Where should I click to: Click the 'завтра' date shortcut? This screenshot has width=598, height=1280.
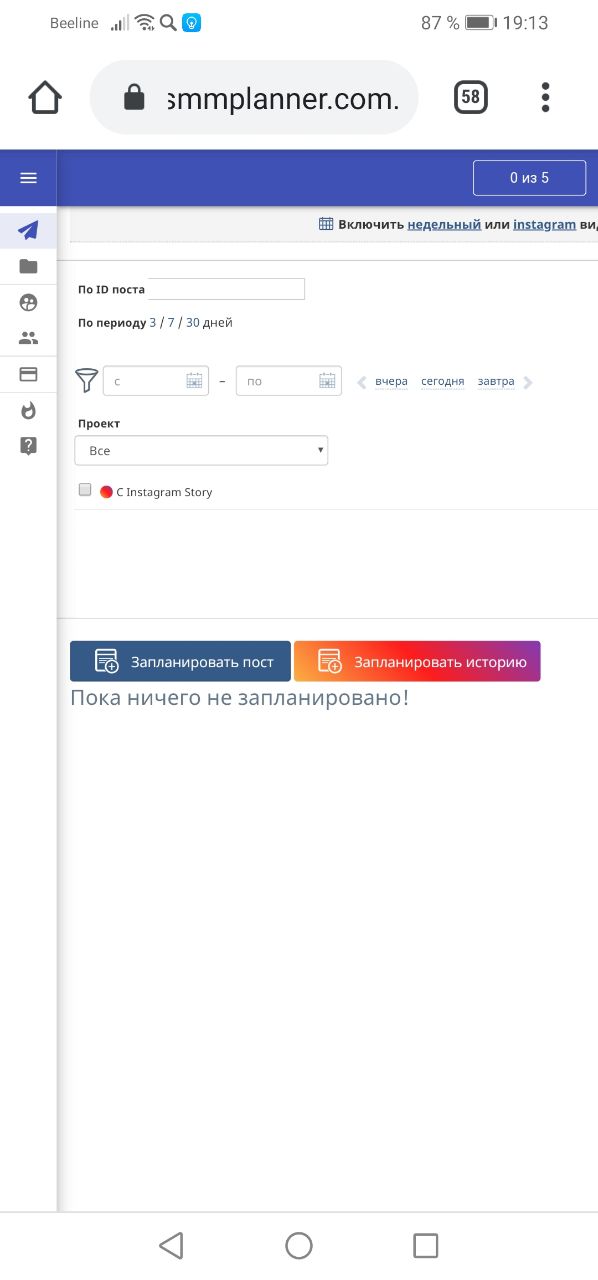[x=496, y=382]
